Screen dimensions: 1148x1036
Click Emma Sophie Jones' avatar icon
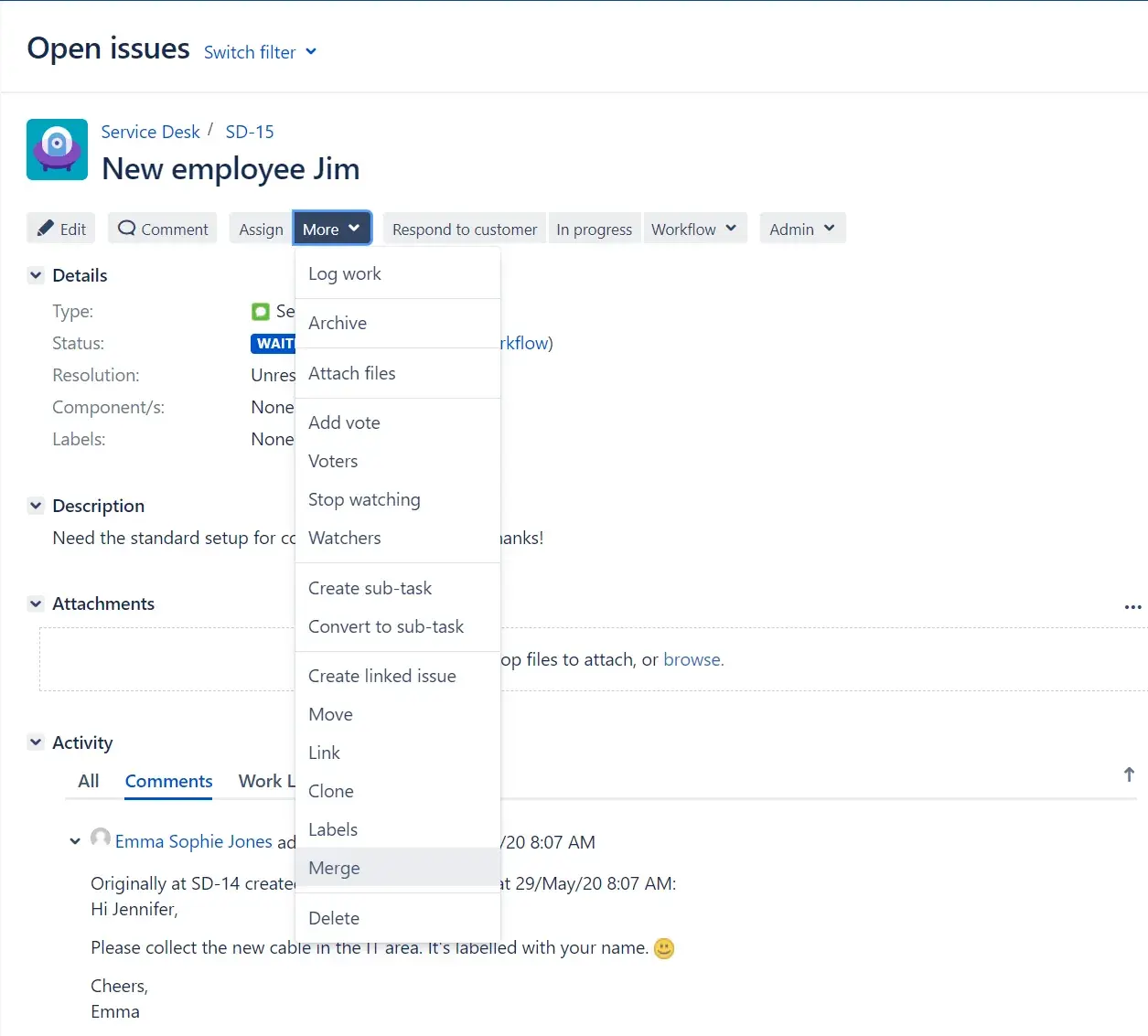[101, 838]
